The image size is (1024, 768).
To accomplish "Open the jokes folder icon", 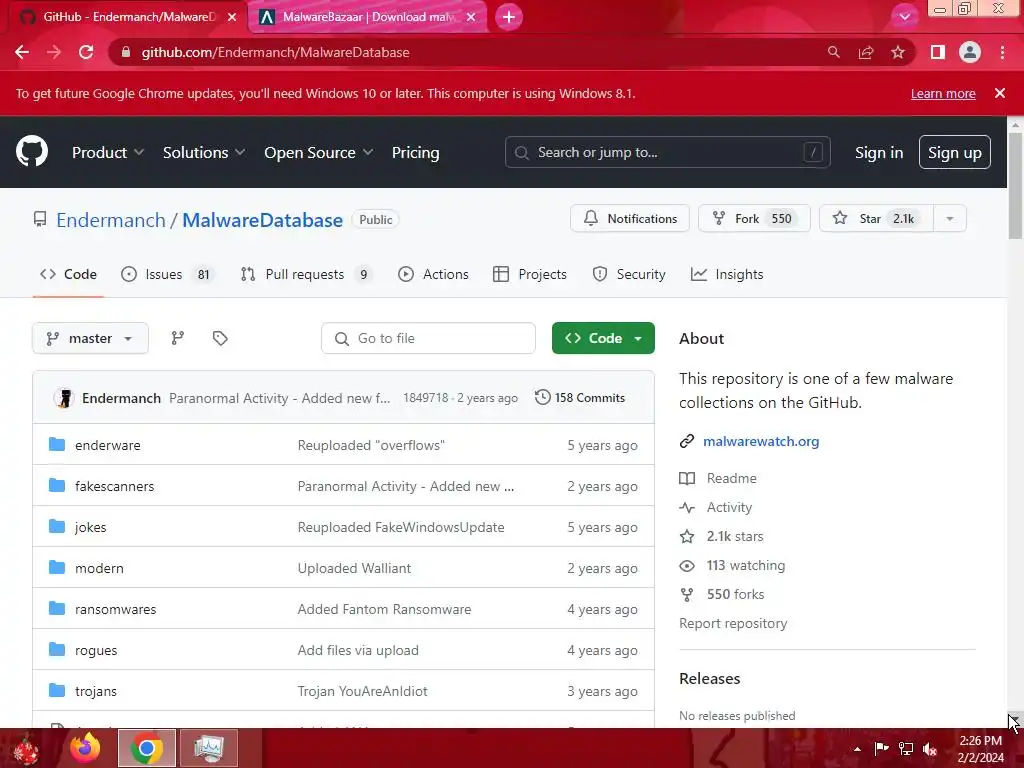I will point(57,527).
